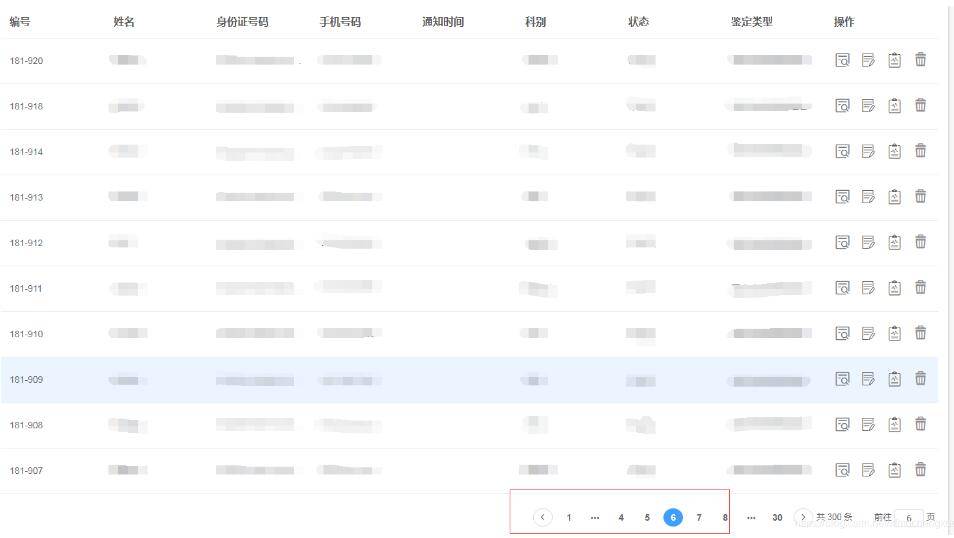View details of record 181-918

pos(842,106)
